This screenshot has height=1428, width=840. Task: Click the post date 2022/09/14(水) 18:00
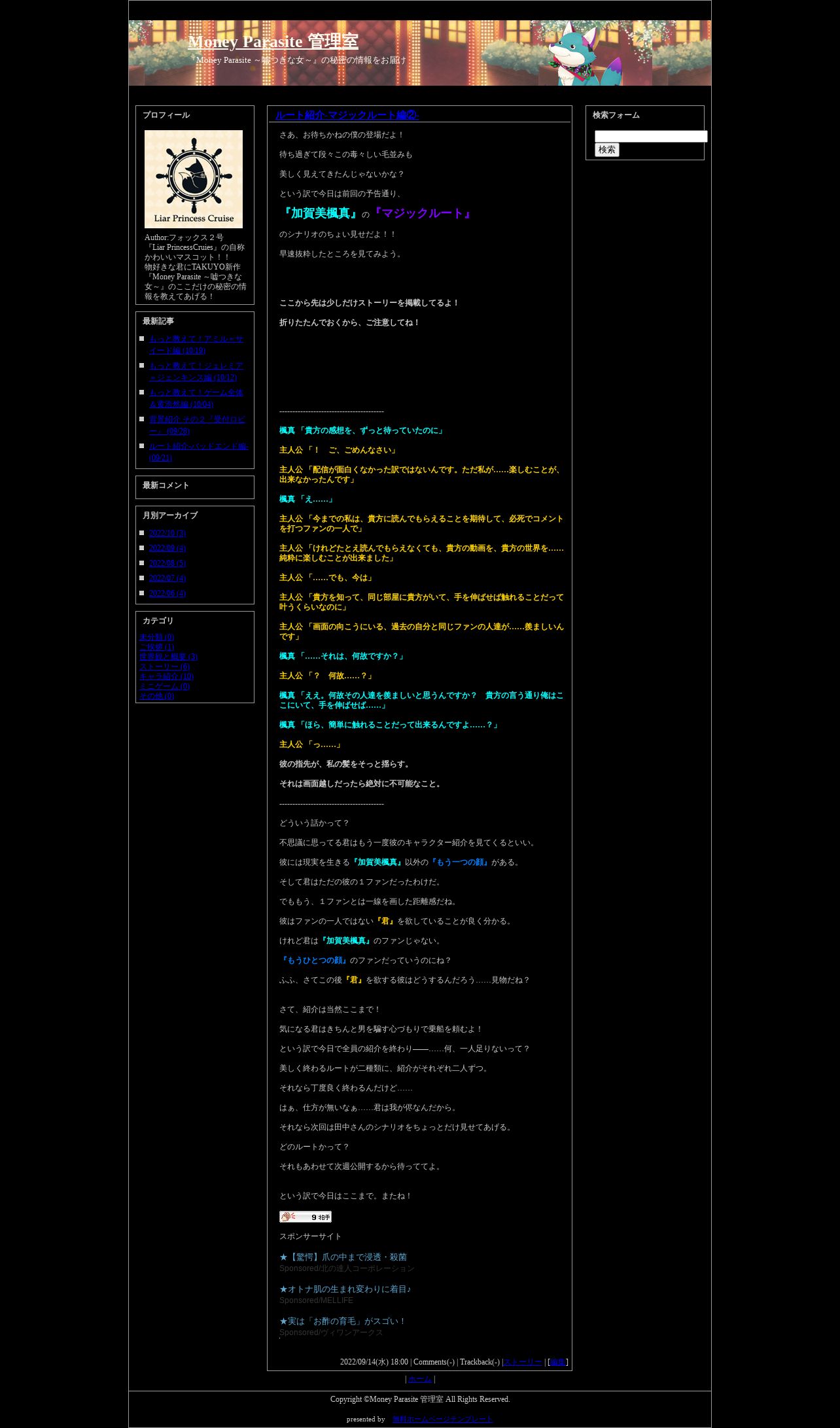point(374,1362)
